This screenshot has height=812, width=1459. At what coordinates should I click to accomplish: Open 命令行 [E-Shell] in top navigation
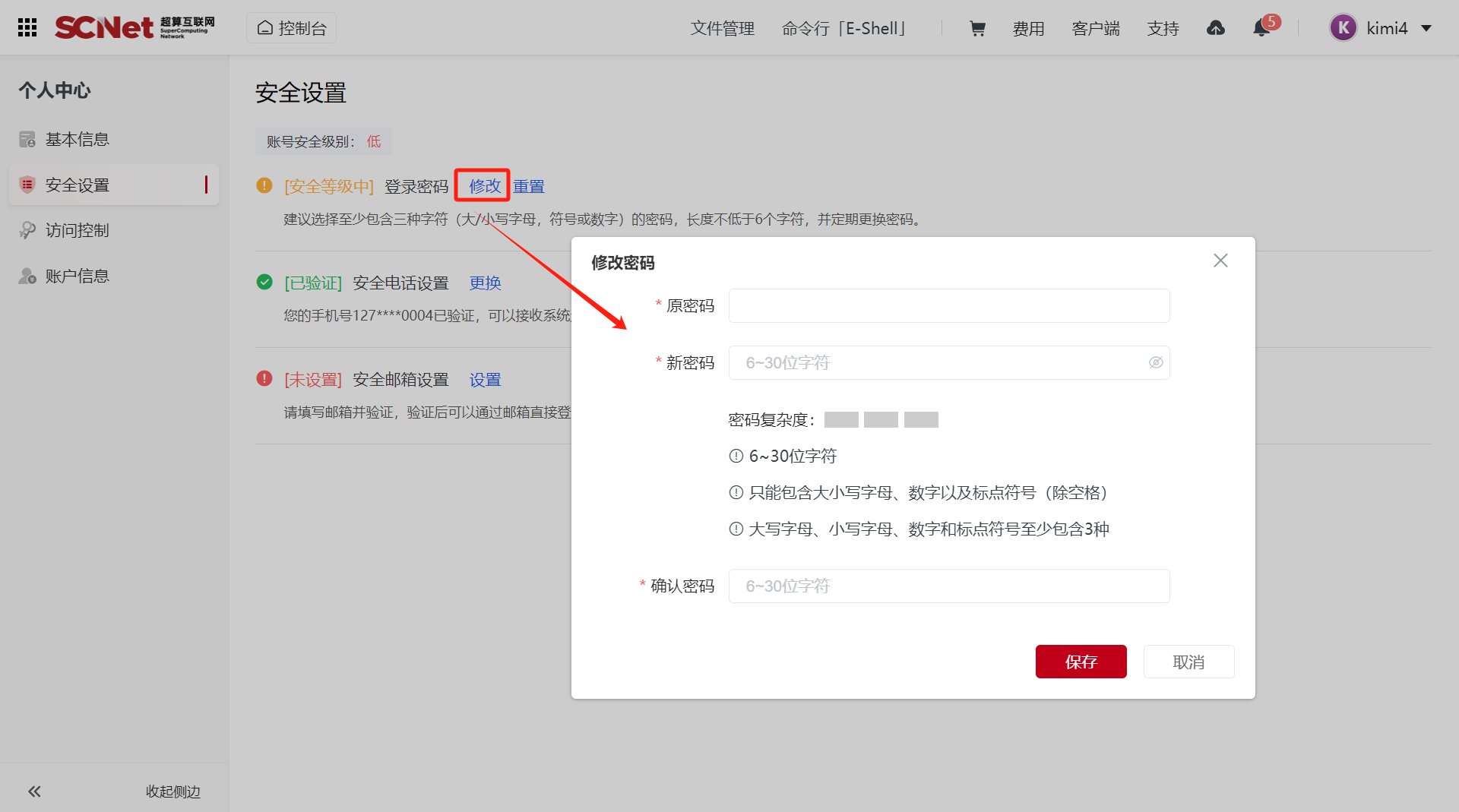844,29
